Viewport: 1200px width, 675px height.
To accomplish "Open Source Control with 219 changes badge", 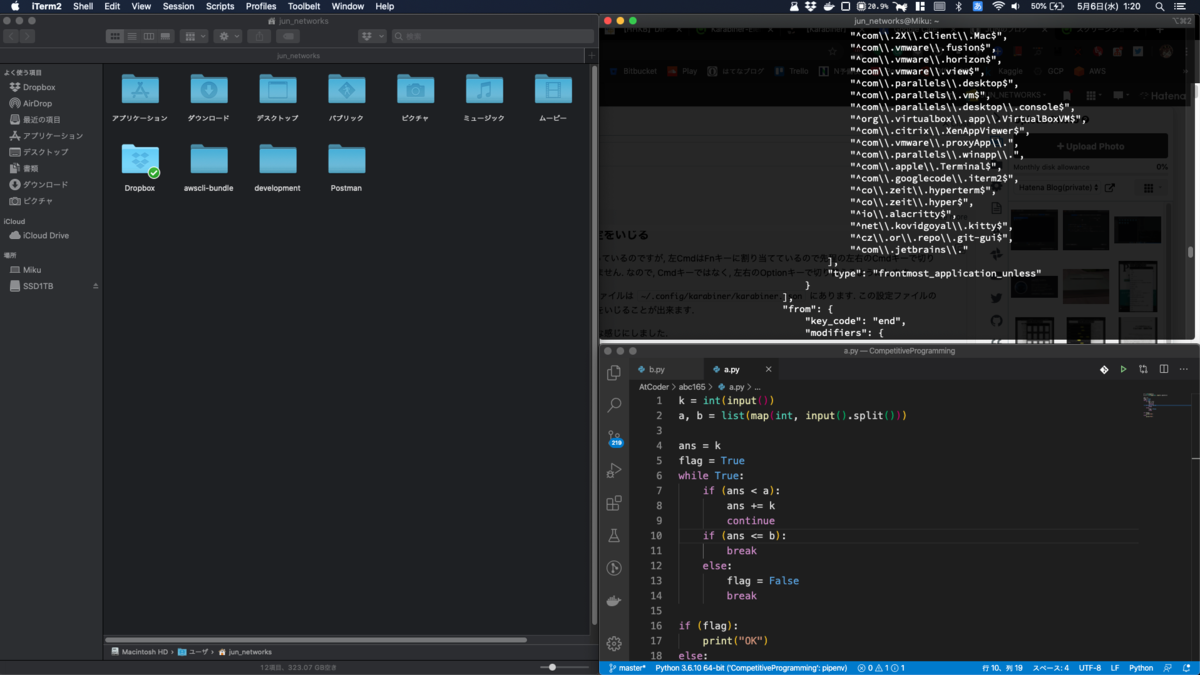I will (x=614, y=438).
